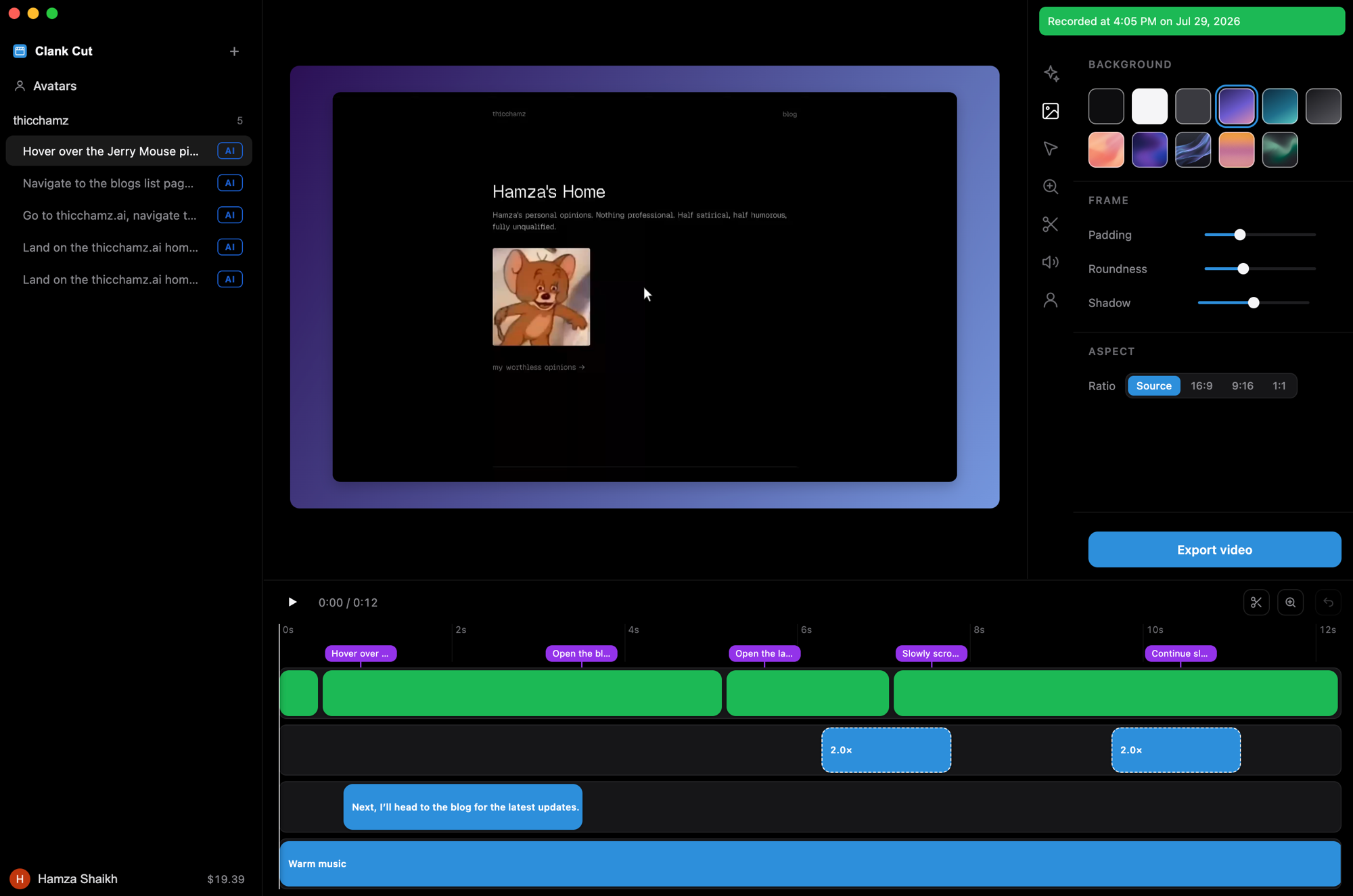Viewport: 1353px width, 896px height.
Task: Click the Export video button
Action: coord(1214,549)
